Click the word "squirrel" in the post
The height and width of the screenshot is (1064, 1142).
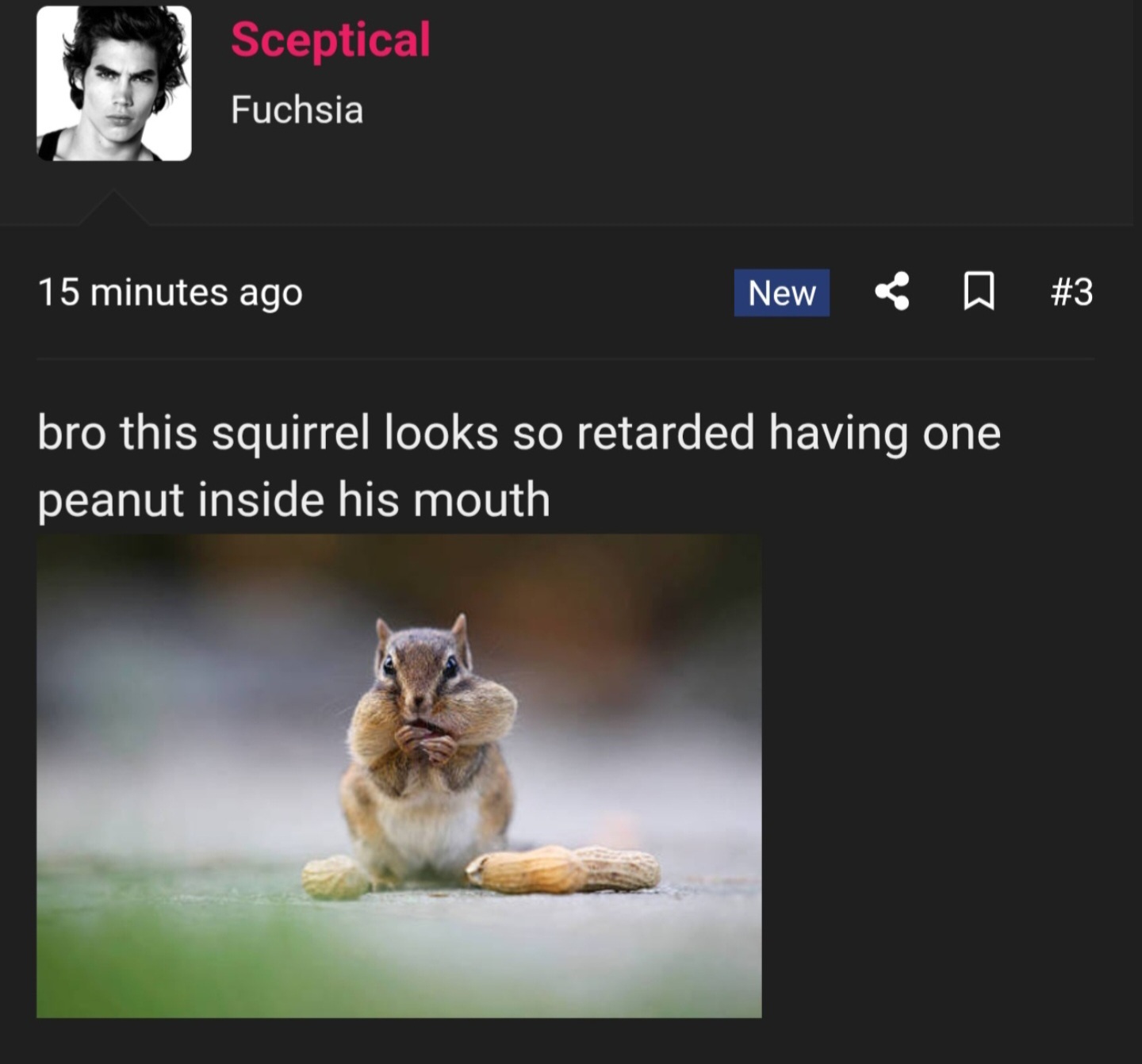coord(291,434)
